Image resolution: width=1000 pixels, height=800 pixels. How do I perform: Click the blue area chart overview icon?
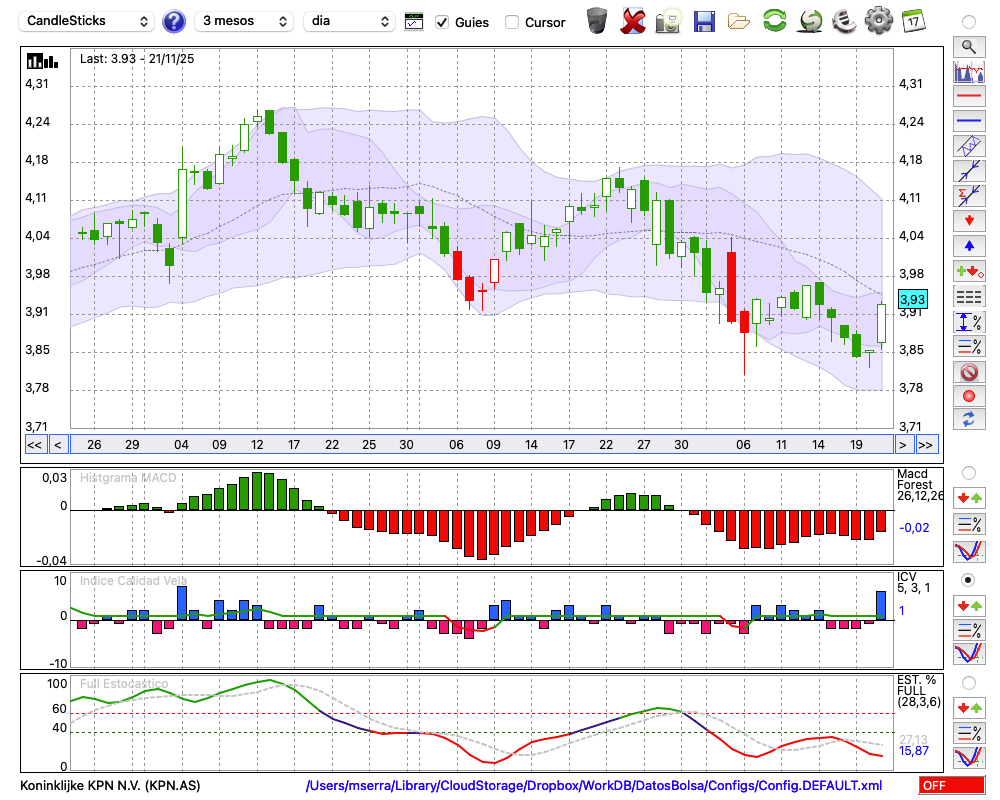[969, 71]
